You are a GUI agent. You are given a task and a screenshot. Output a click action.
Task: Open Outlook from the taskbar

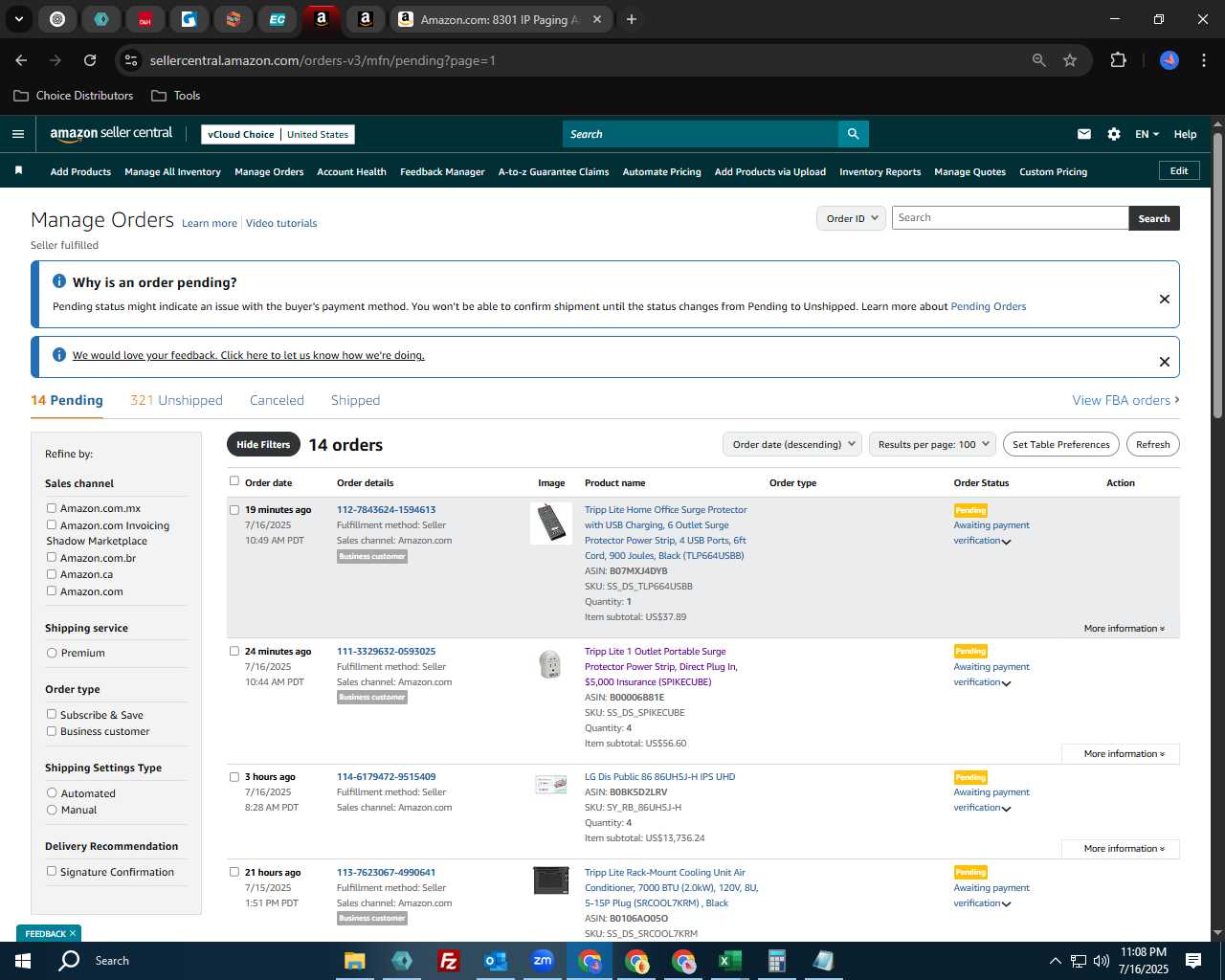tap(495, 961)
